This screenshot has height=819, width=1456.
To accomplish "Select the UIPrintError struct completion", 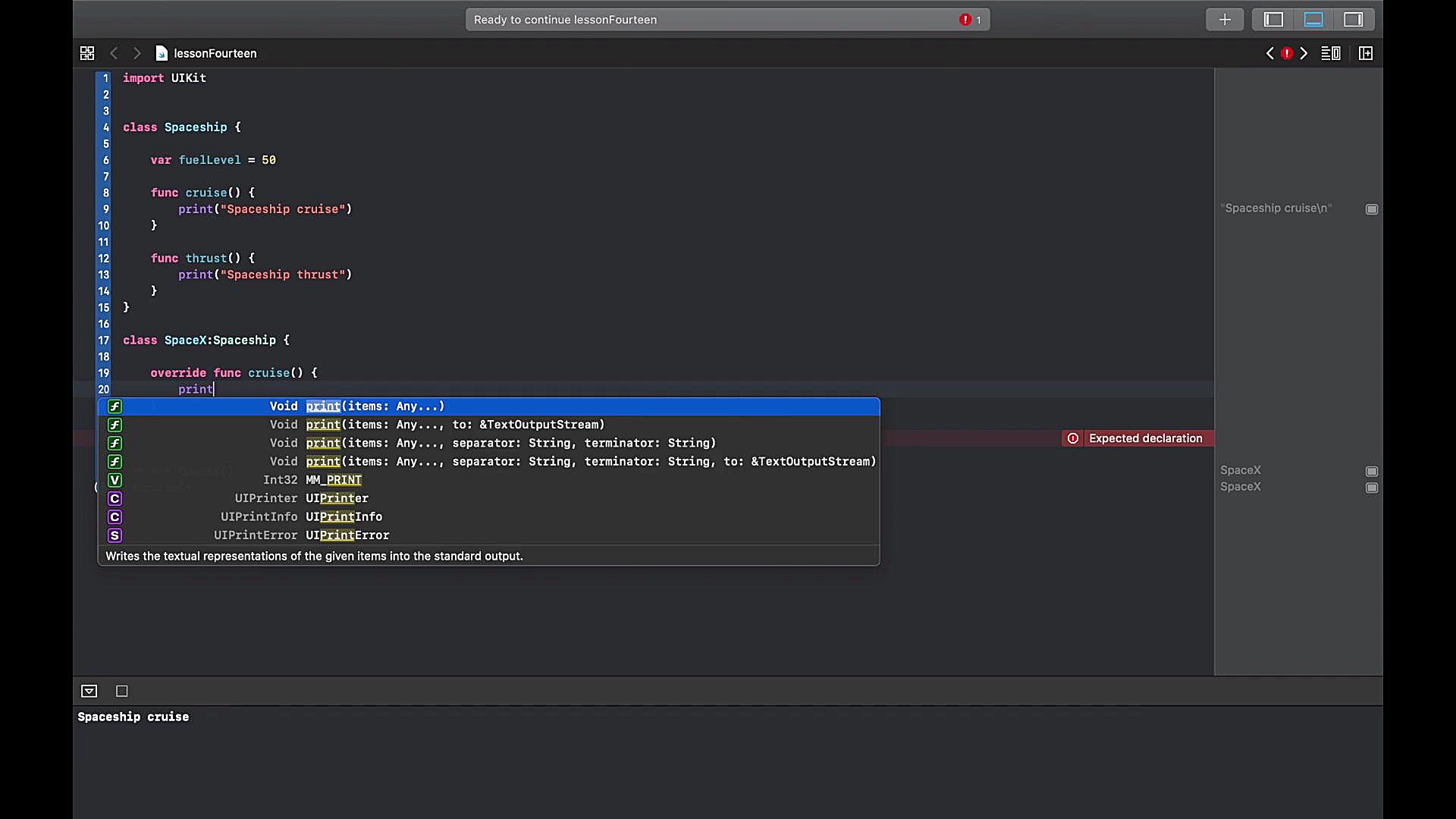I will (488, 535).
